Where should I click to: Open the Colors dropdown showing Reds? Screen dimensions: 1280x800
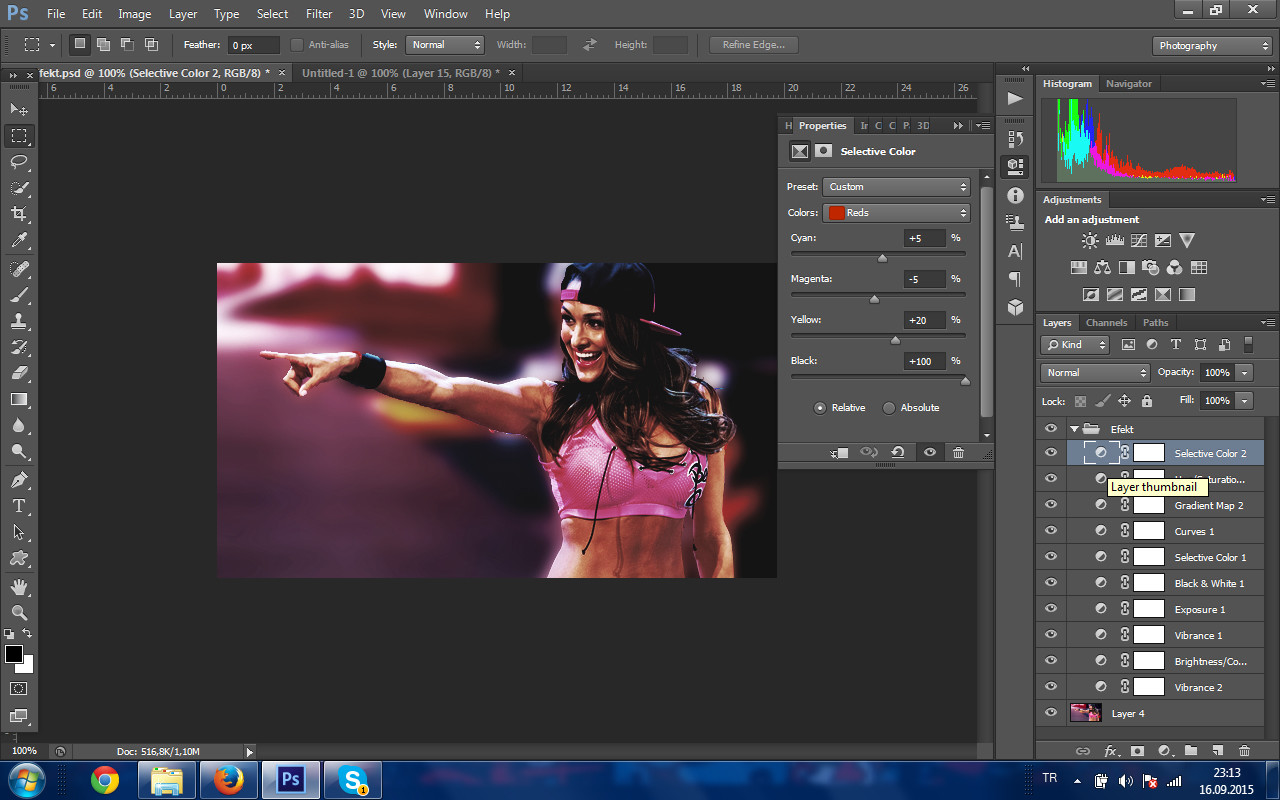point(896,213)
